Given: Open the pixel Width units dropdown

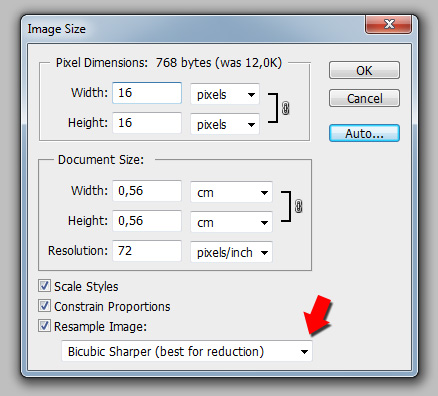Looking at the screenshot, I should (225, 94).
